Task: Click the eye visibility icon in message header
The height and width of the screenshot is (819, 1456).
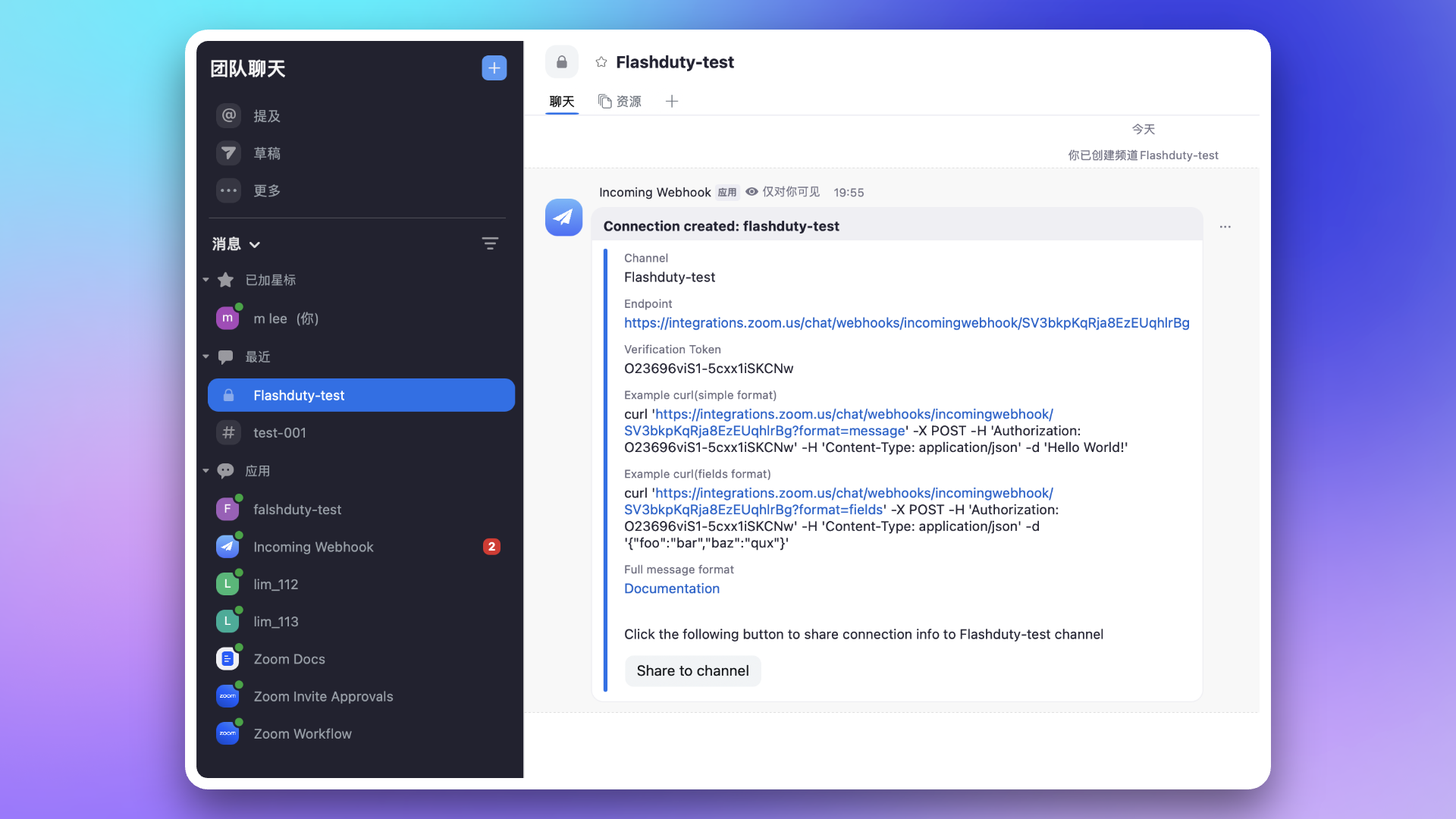Action: [x=752, y=192]
